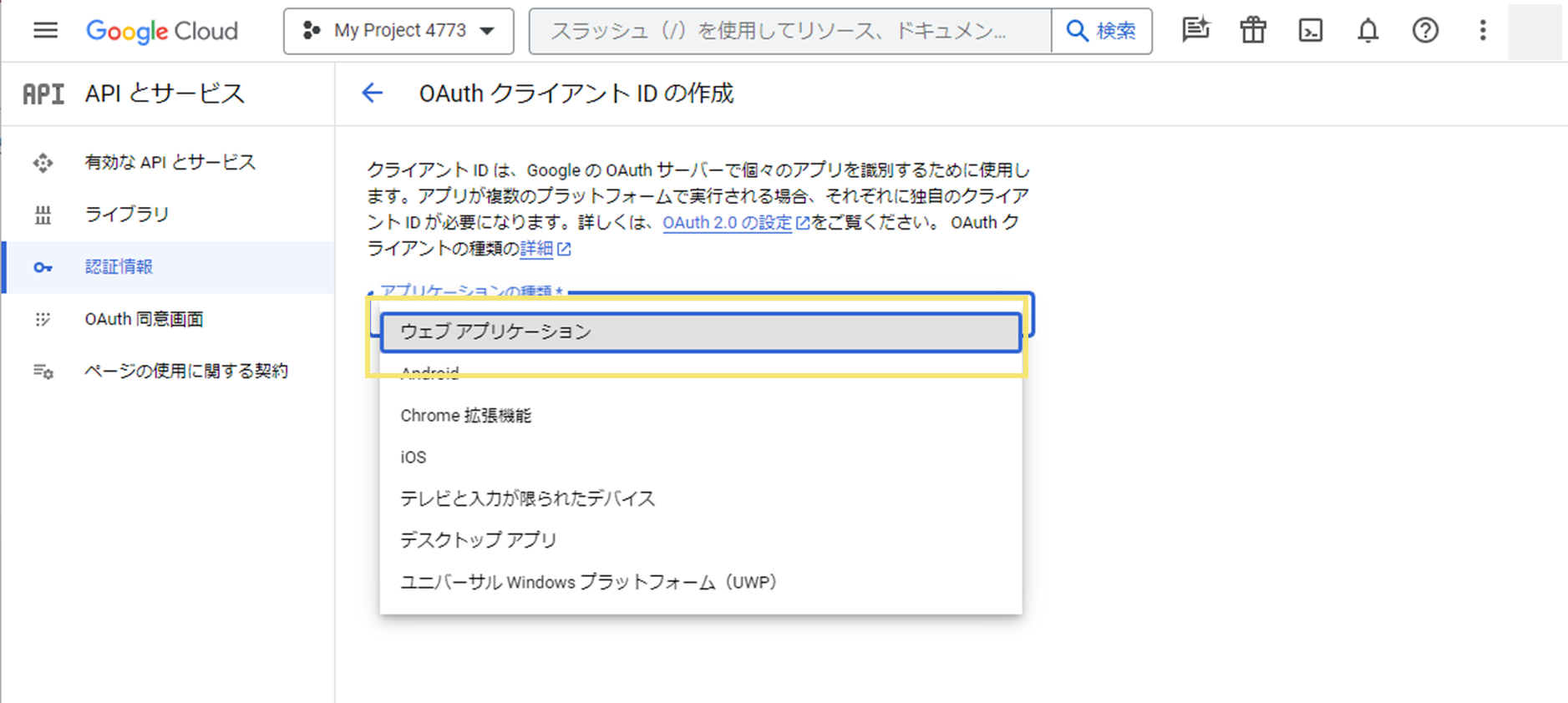Viewport: 1568px width, 703px height.
Task: Open the hamburger navigation menu
Action: pyautogui.click(x=45, y=31)
